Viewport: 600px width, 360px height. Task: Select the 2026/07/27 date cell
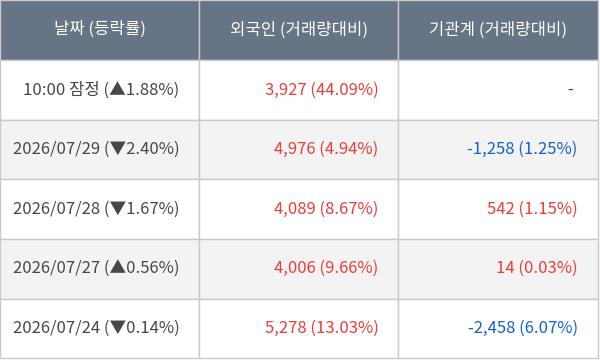[56, 267]
